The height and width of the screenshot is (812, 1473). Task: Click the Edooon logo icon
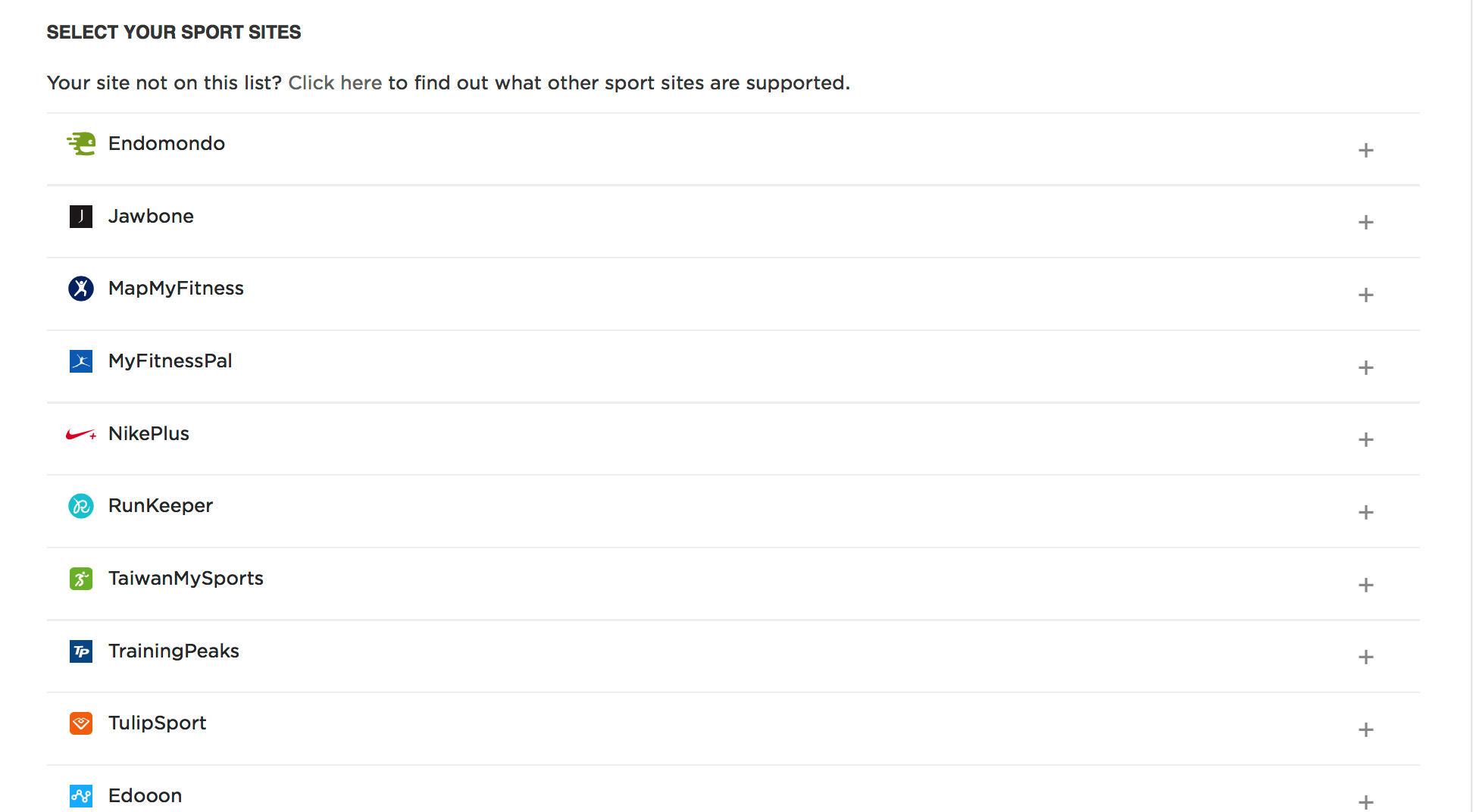(x=81, y=796)
